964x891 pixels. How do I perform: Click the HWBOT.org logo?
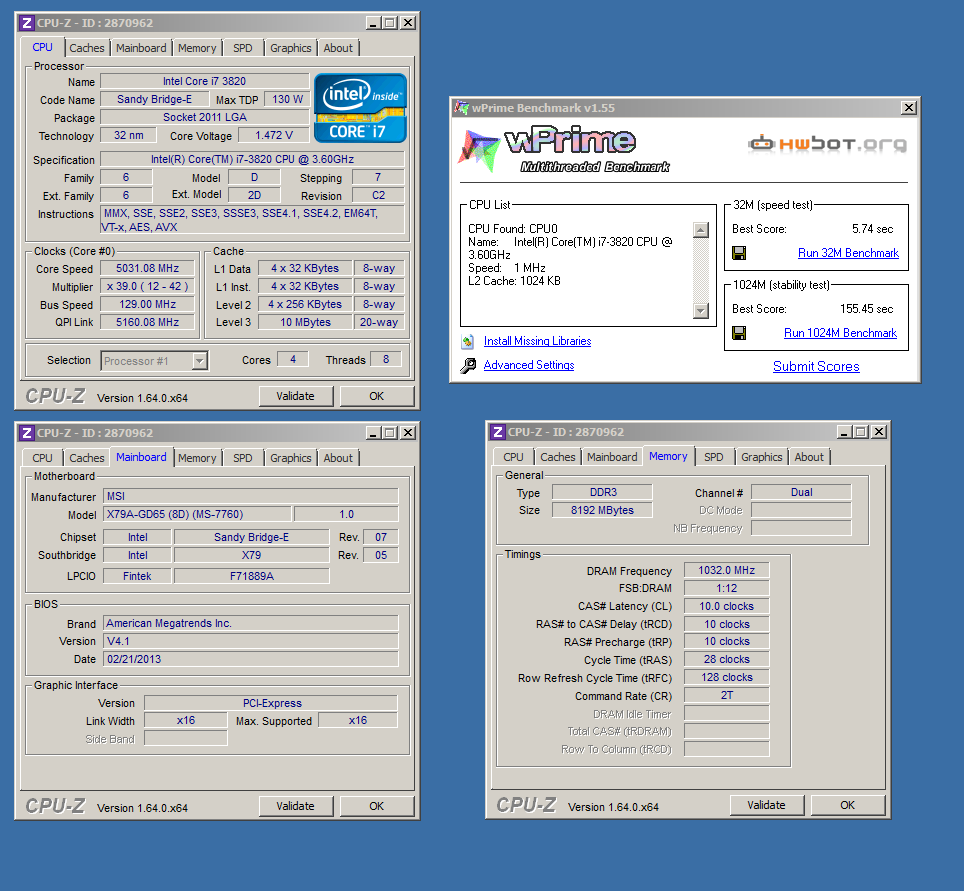(828, 144)
